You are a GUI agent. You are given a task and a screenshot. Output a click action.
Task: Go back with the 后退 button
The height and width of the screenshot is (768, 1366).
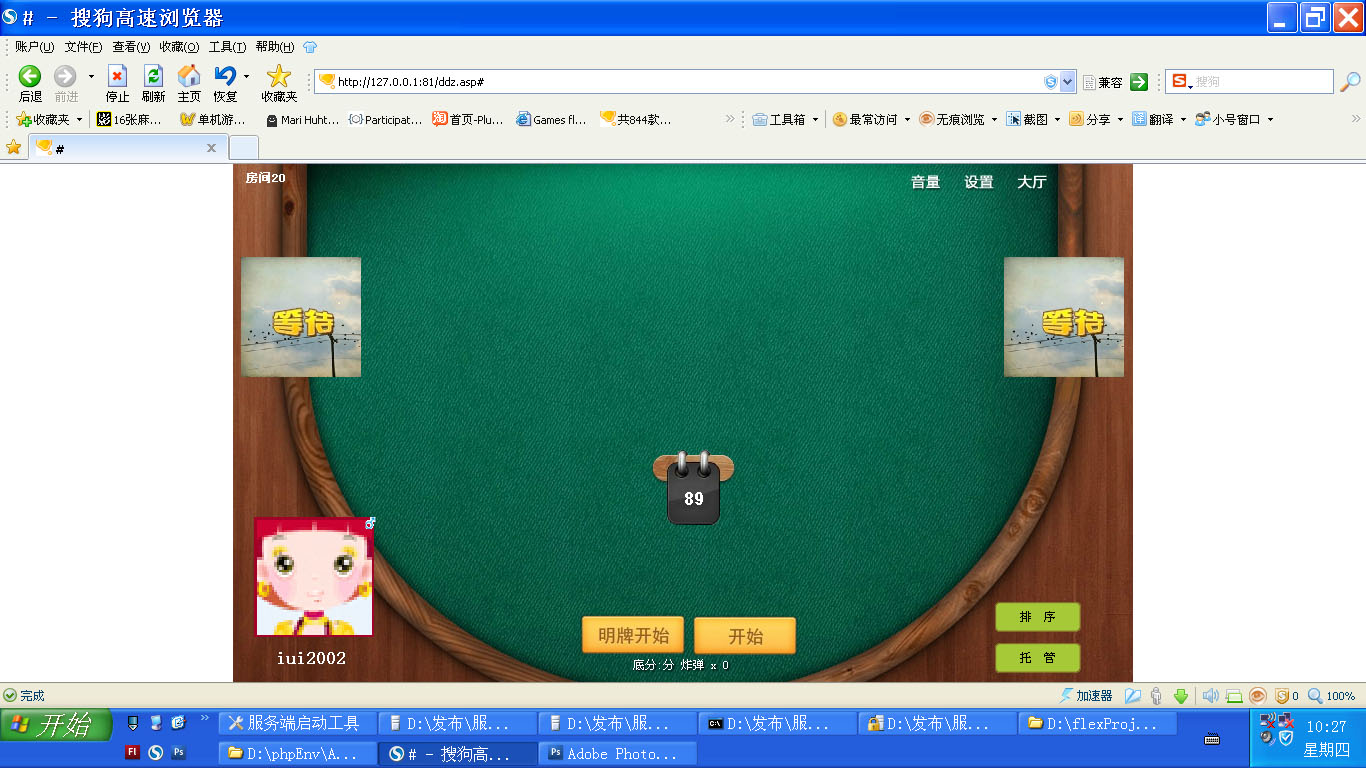30,82
